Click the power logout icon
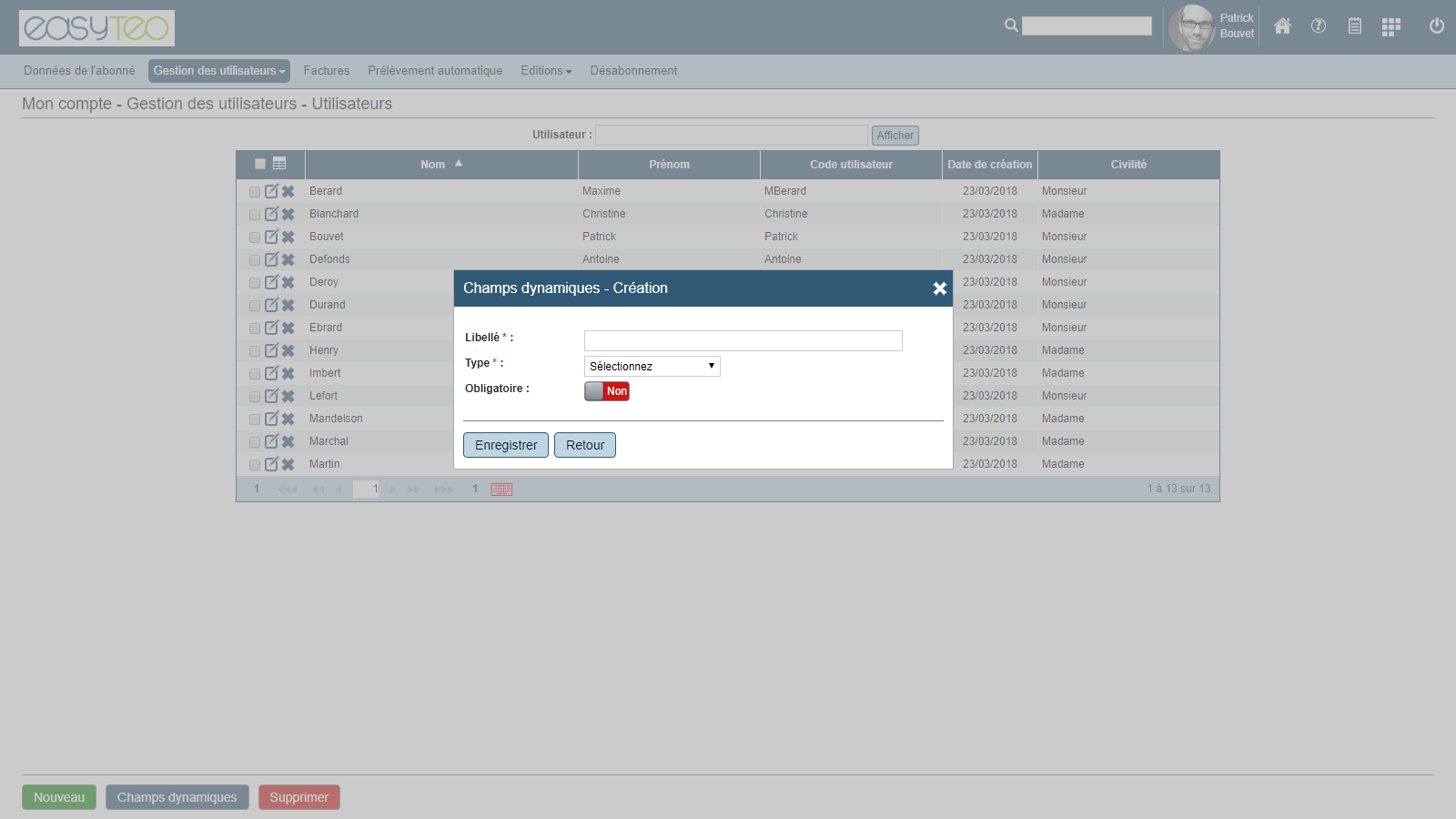This screenshot has height=819, width=1456. point(1437,26)
